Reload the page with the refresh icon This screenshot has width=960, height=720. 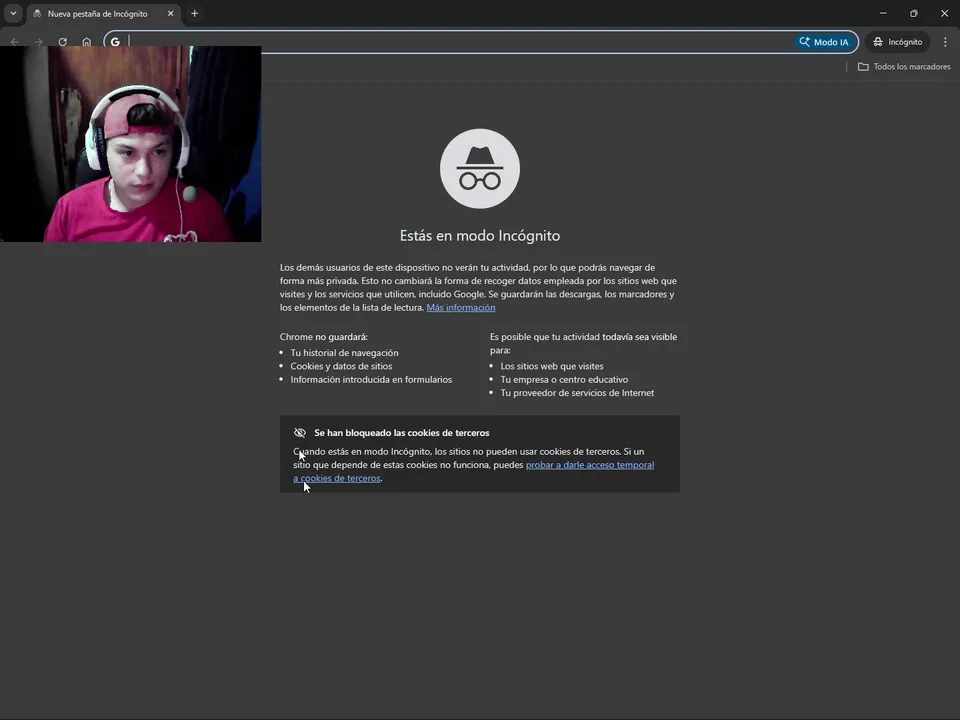point(62,42)
